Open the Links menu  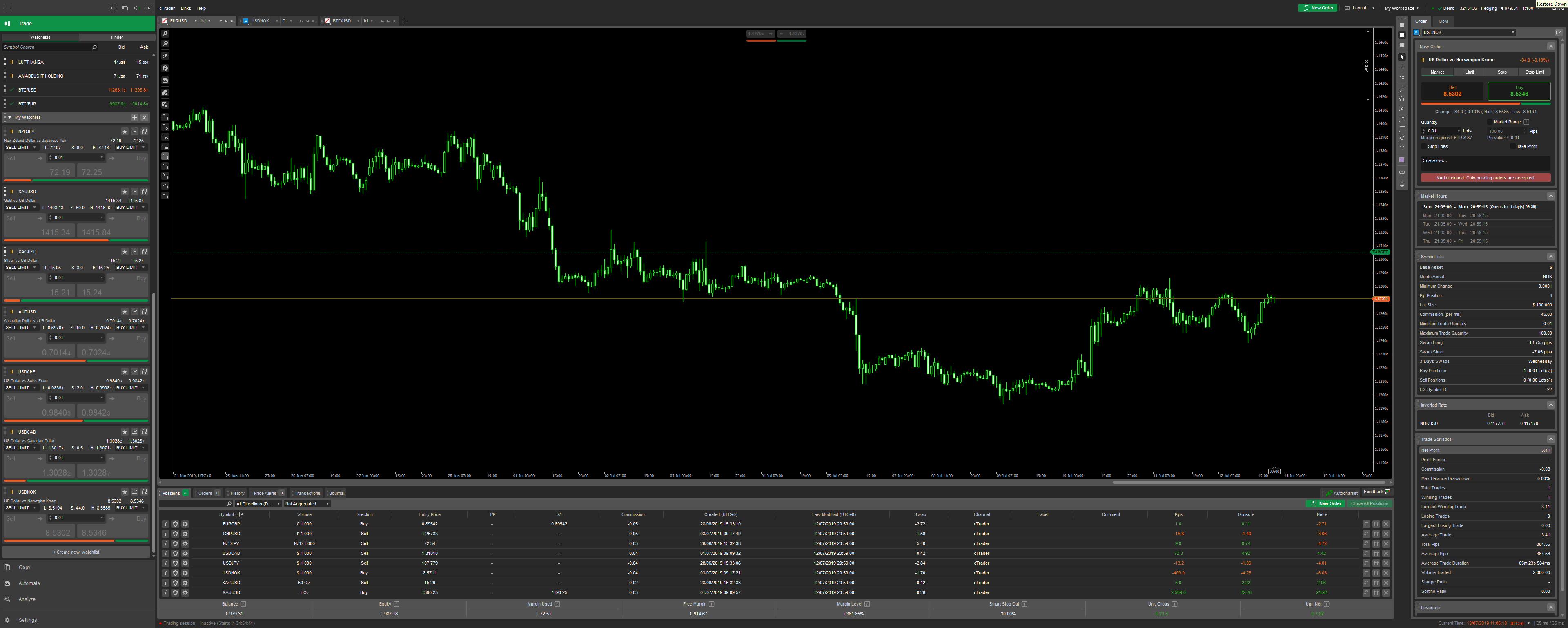click(186, 9)
